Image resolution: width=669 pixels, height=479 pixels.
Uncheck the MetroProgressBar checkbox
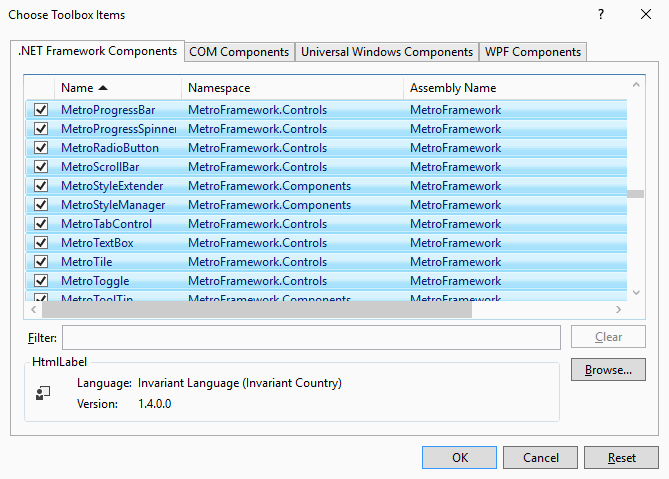click(x=41, y=109)
